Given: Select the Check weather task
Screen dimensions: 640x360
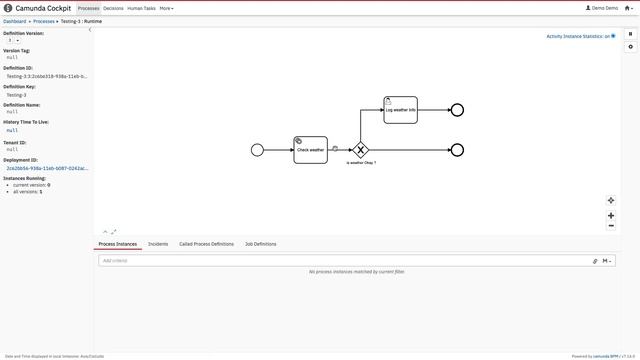Looking at the screenshot, I should [311, 150].
